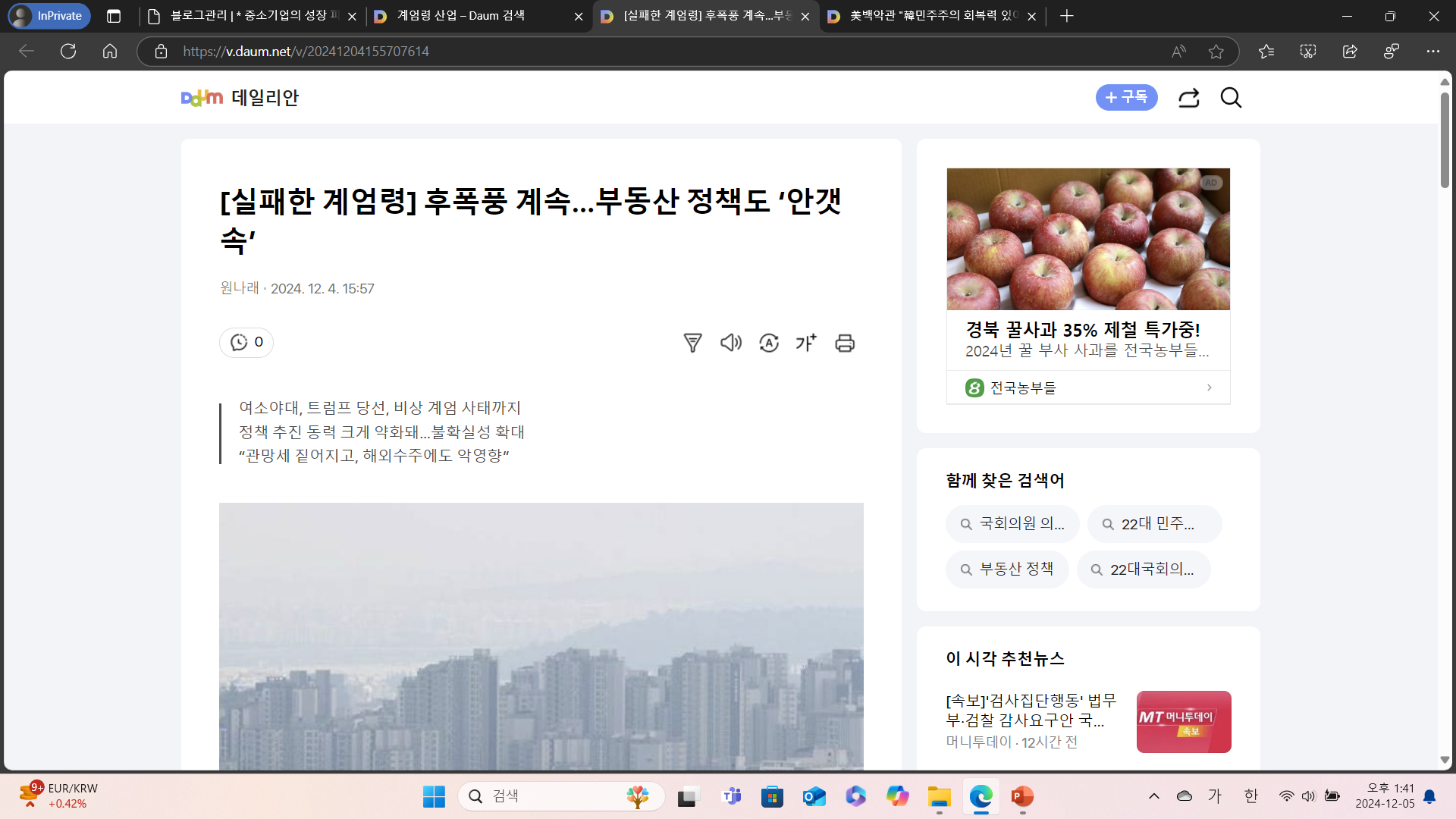1456x819 pixels.
Task: Click the article summary funnel icon
Action: click(x=692, y=343)
